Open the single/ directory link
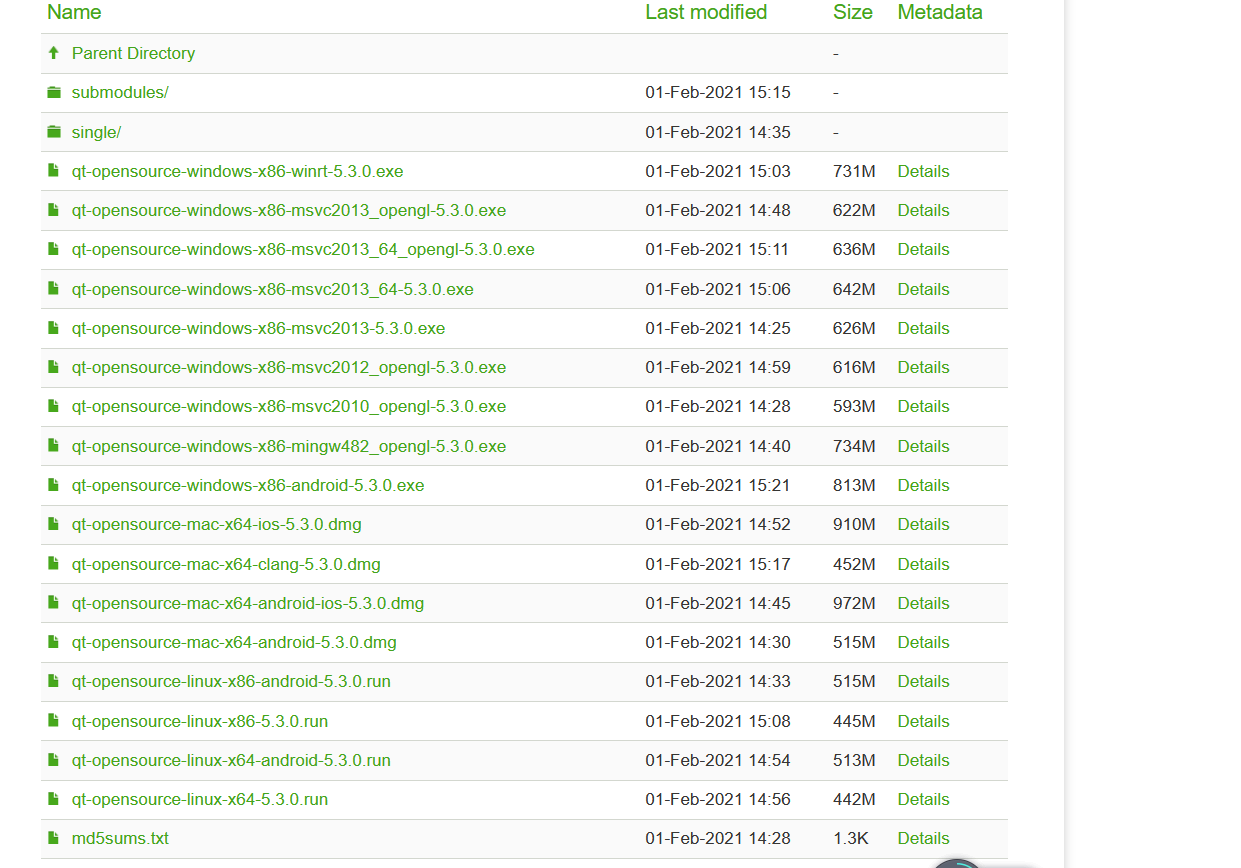The image size is (1241, 868). pyautogui.click(x=96, y=132)
